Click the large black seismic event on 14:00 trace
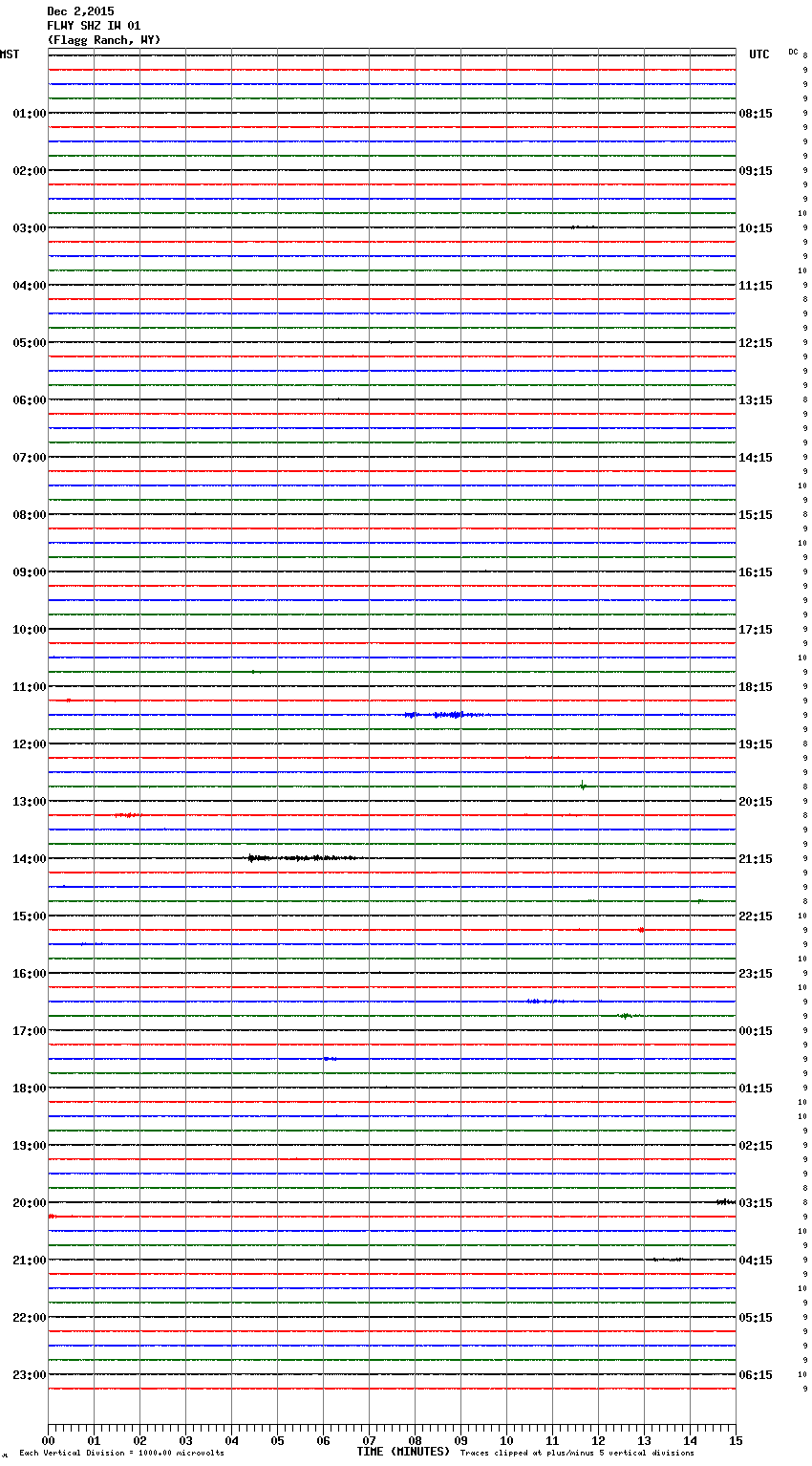The width and height of the screenshot is (812, 1466). 301,858
